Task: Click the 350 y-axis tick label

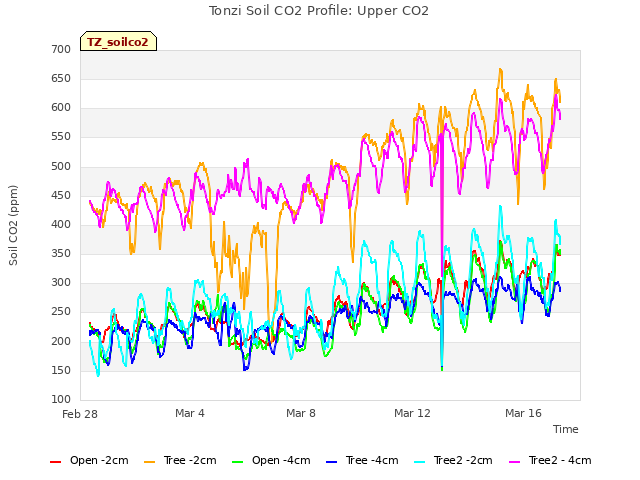Action: pyautogui.click(x=61, y=253)
